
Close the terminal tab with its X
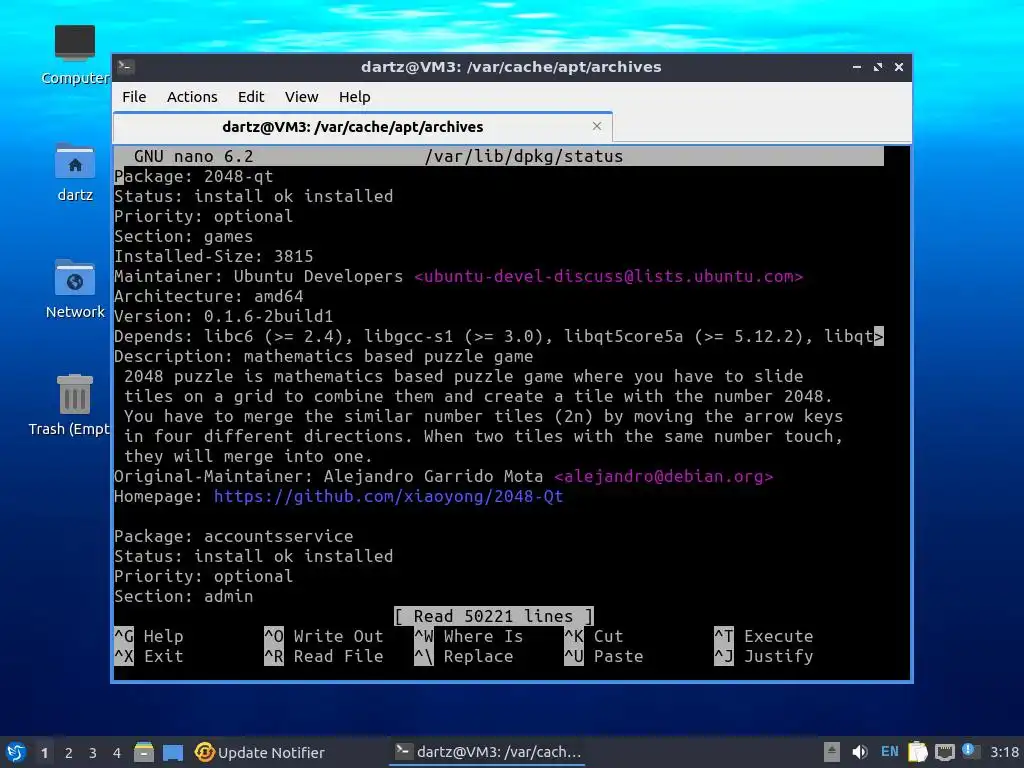pyautogui.click(x=596, y=126)
